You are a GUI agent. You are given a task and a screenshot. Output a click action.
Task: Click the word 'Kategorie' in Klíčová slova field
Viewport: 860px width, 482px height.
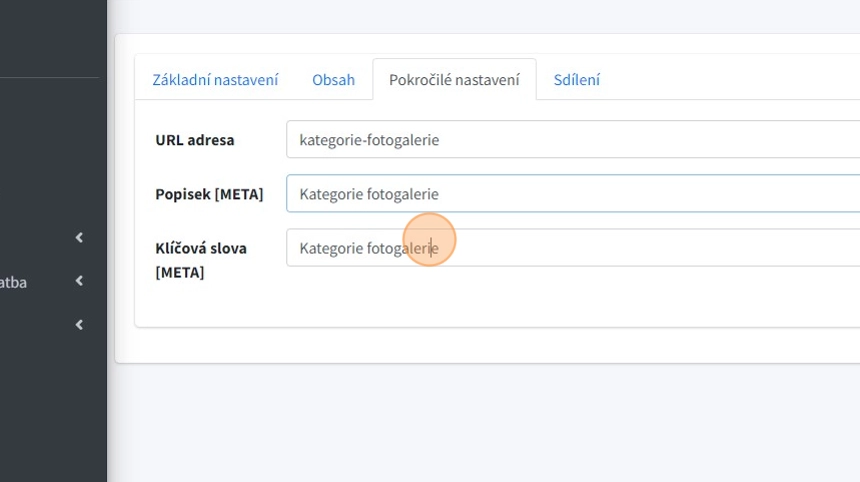[331, 248]
